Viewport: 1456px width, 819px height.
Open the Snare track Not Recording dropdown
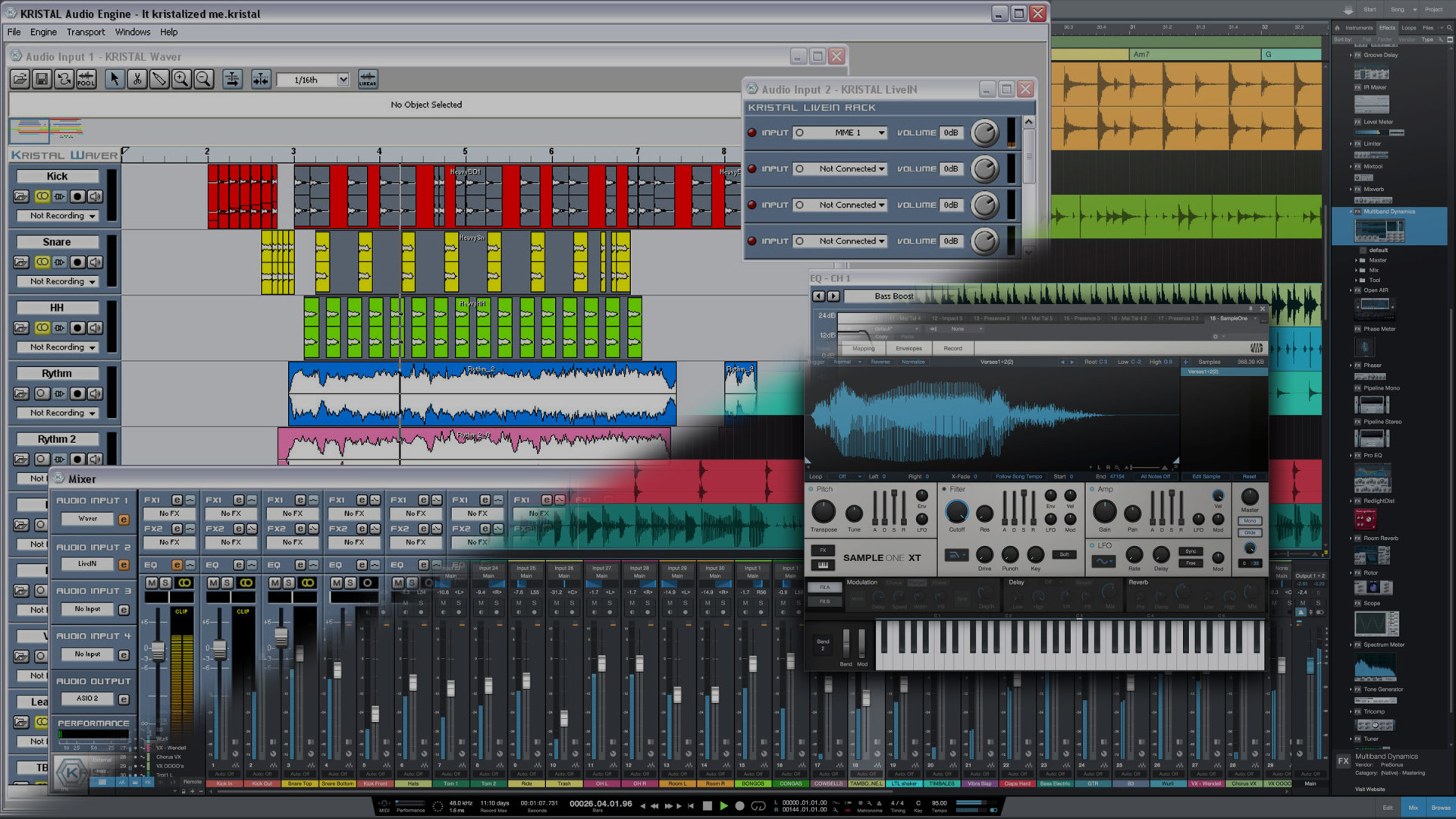tap(58, 282)
